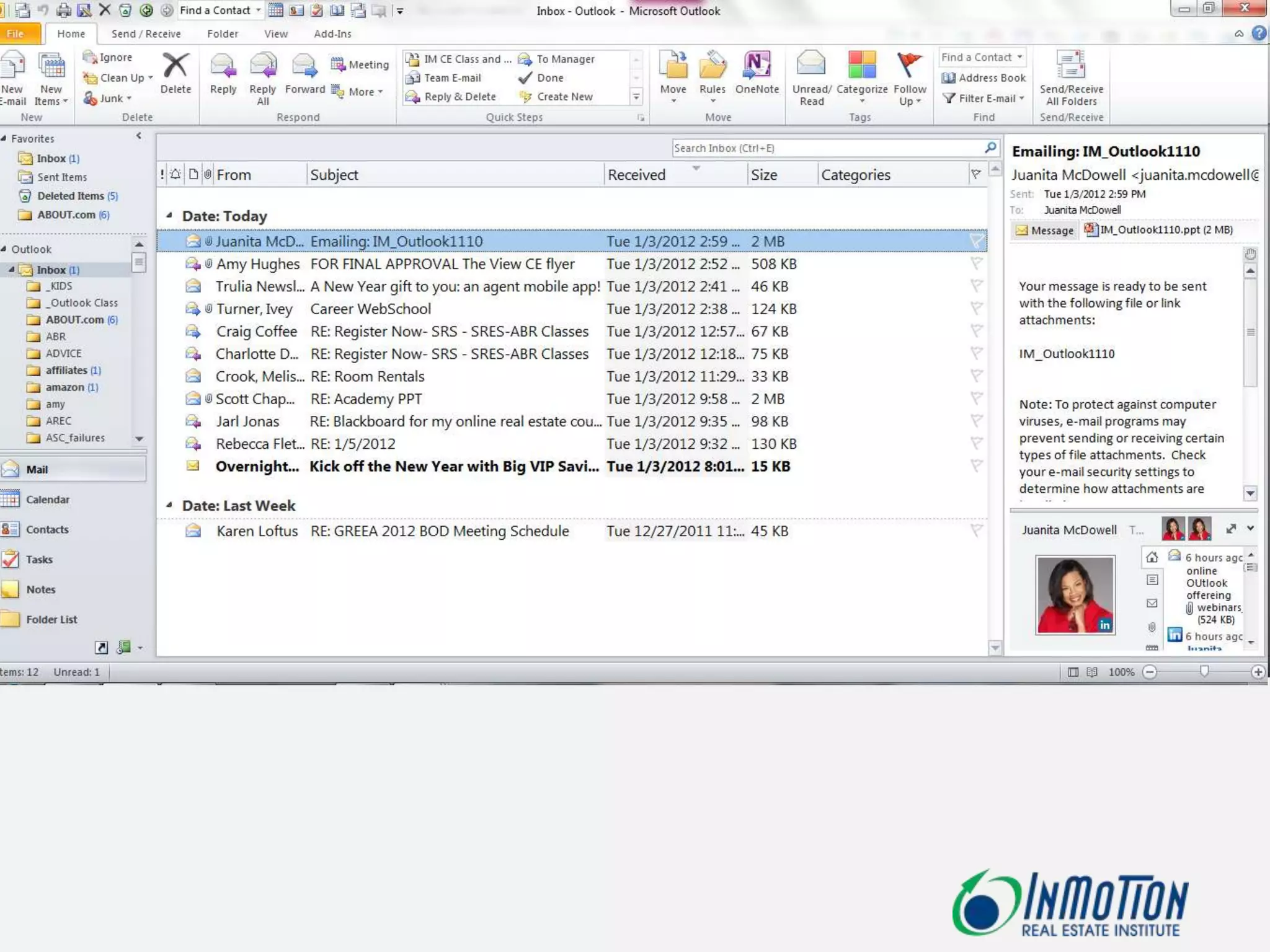Switch to the Send / Receive tab
Viewport: 1270px width, 952px height.
[146, 33]
